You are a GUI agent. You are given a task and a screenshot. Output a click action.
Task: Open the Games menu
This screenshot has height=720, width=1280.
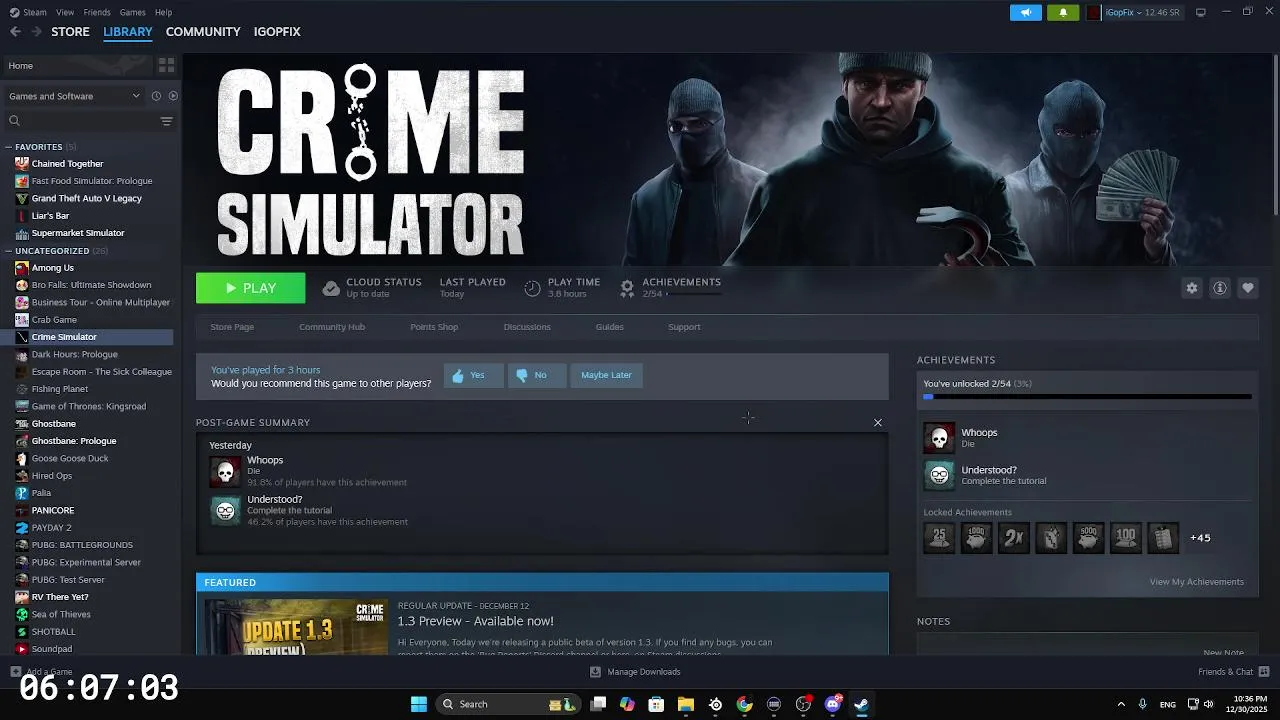point(132,12)
